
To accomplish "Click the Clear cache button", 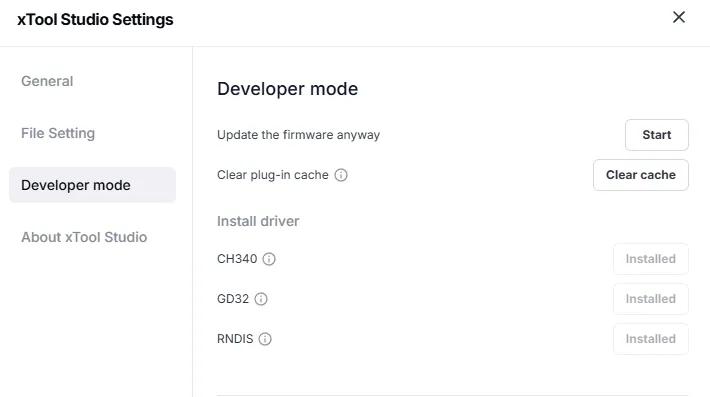I will click(641, 175).
